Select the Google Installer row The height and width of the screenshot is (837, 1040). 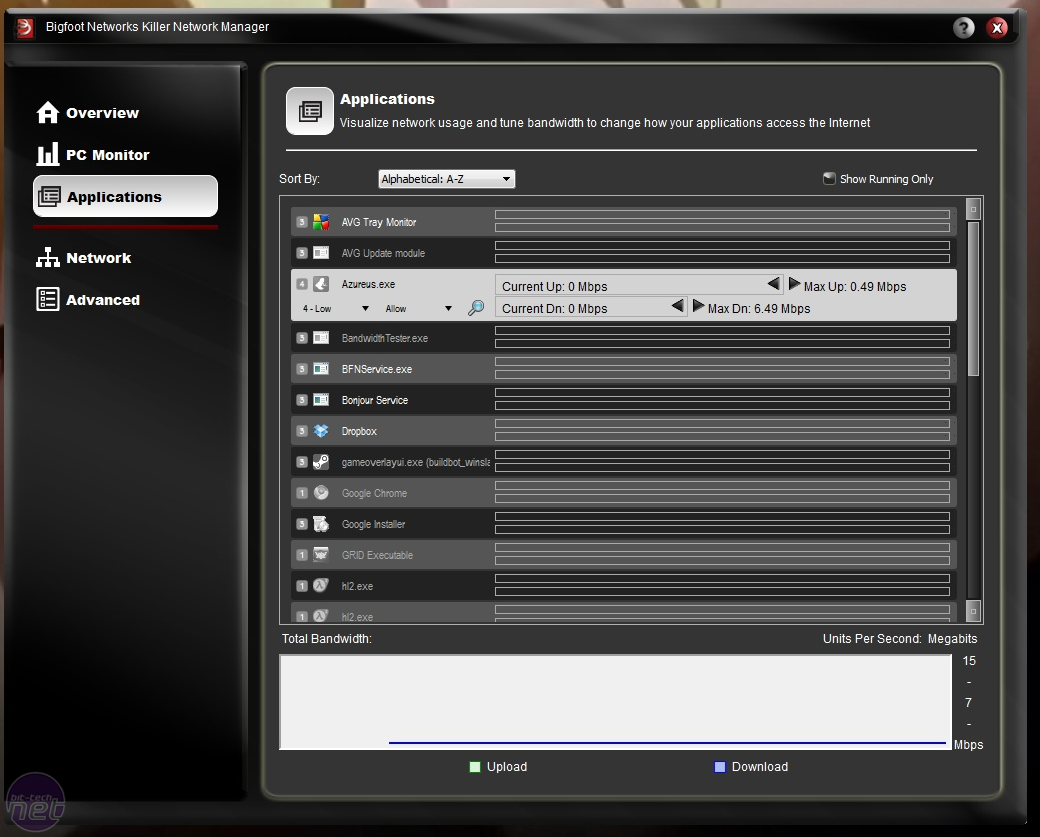(623, 524)
